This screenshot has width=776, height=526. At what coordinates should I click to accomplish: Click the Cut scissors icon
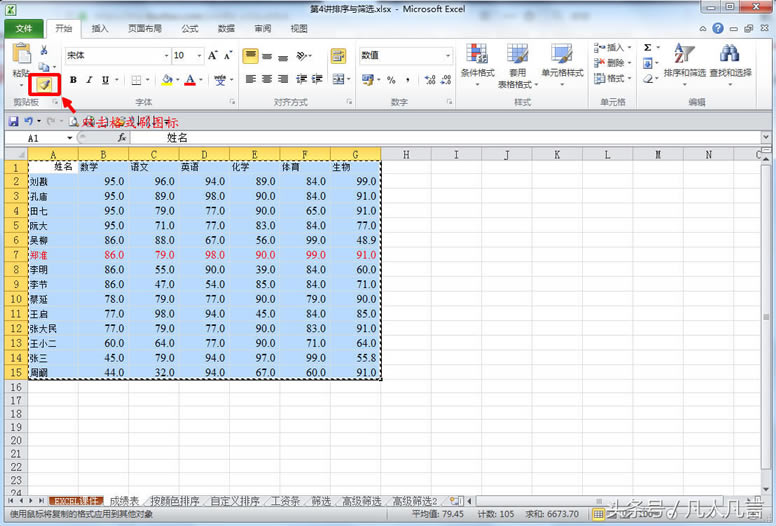click(43, 50)
